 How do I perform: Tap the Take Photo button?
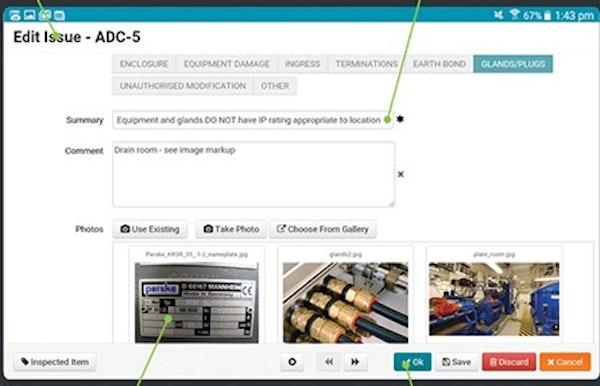coord(231,229)
